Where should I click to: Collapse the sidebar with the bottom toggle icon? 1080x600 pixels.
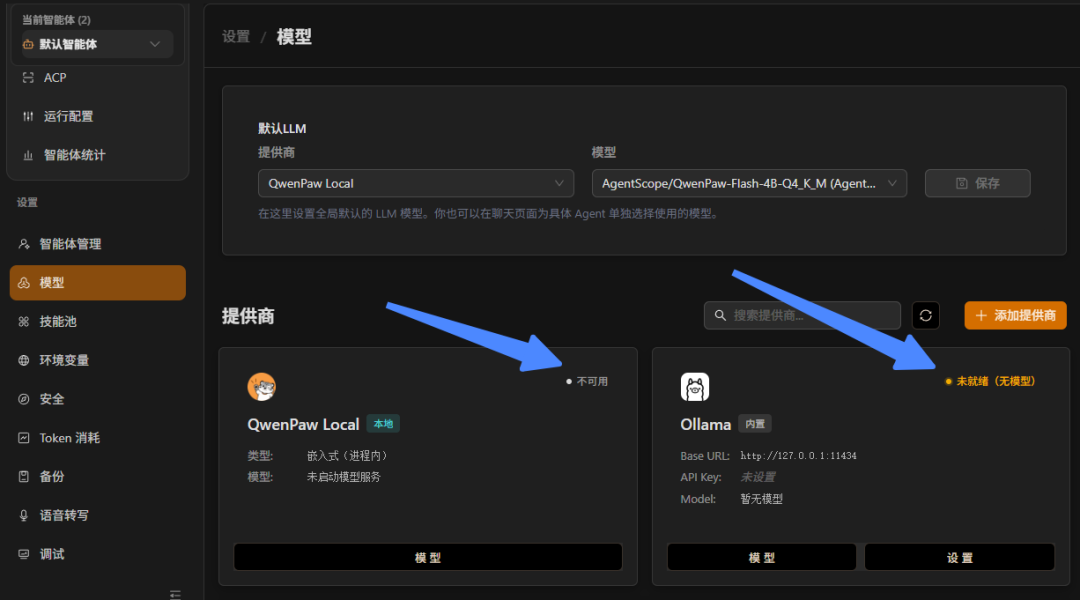[x=175, y=594]
